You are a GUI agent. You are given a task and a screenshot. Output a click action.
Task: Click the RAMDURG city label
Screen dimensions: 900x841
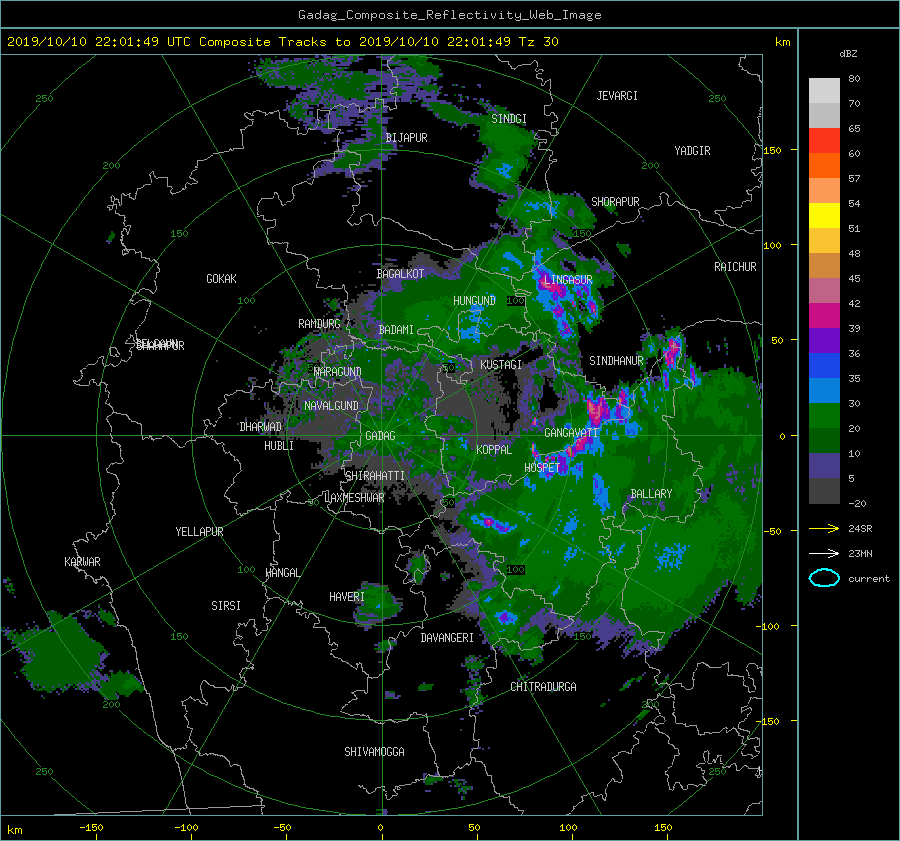319,324
